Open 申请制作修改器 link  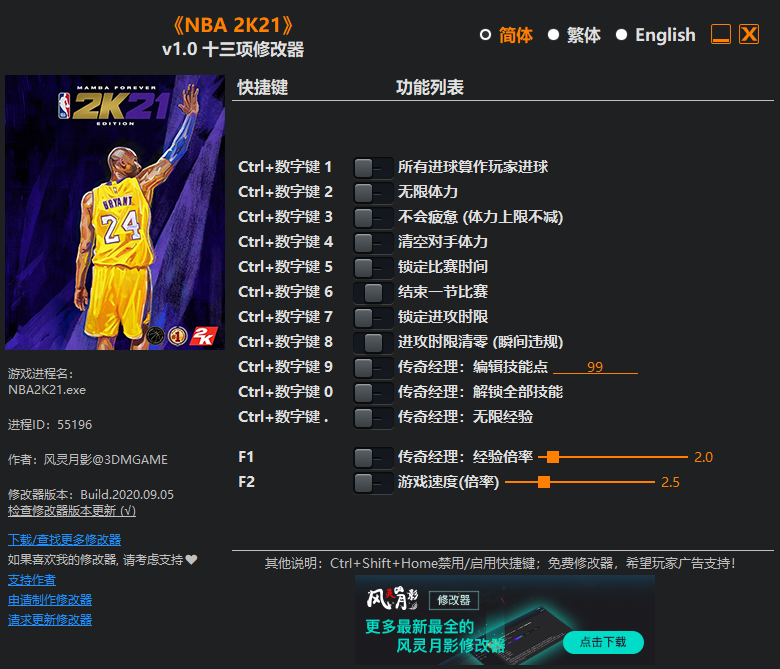coord(50,600)
